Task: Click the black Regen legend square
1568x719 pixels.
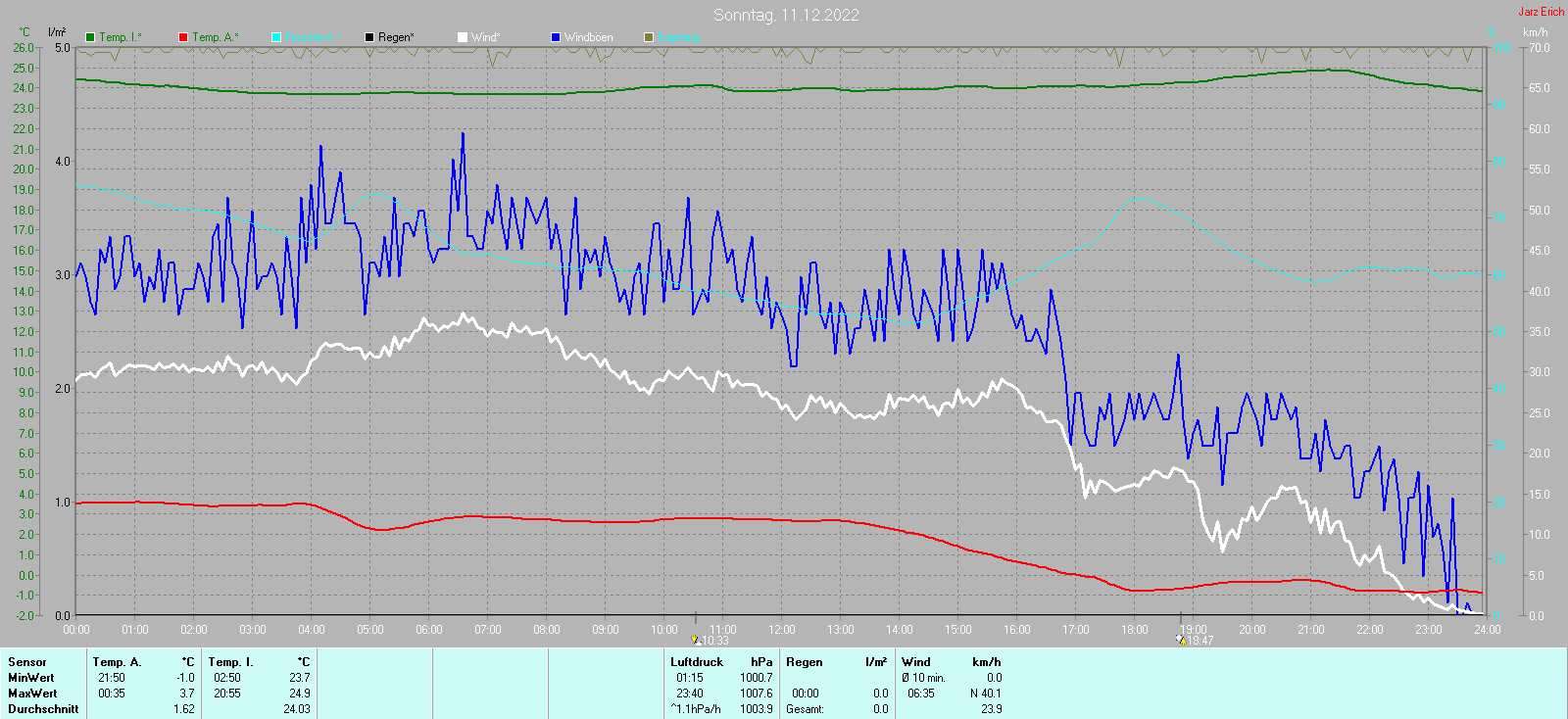Action: 369,37
